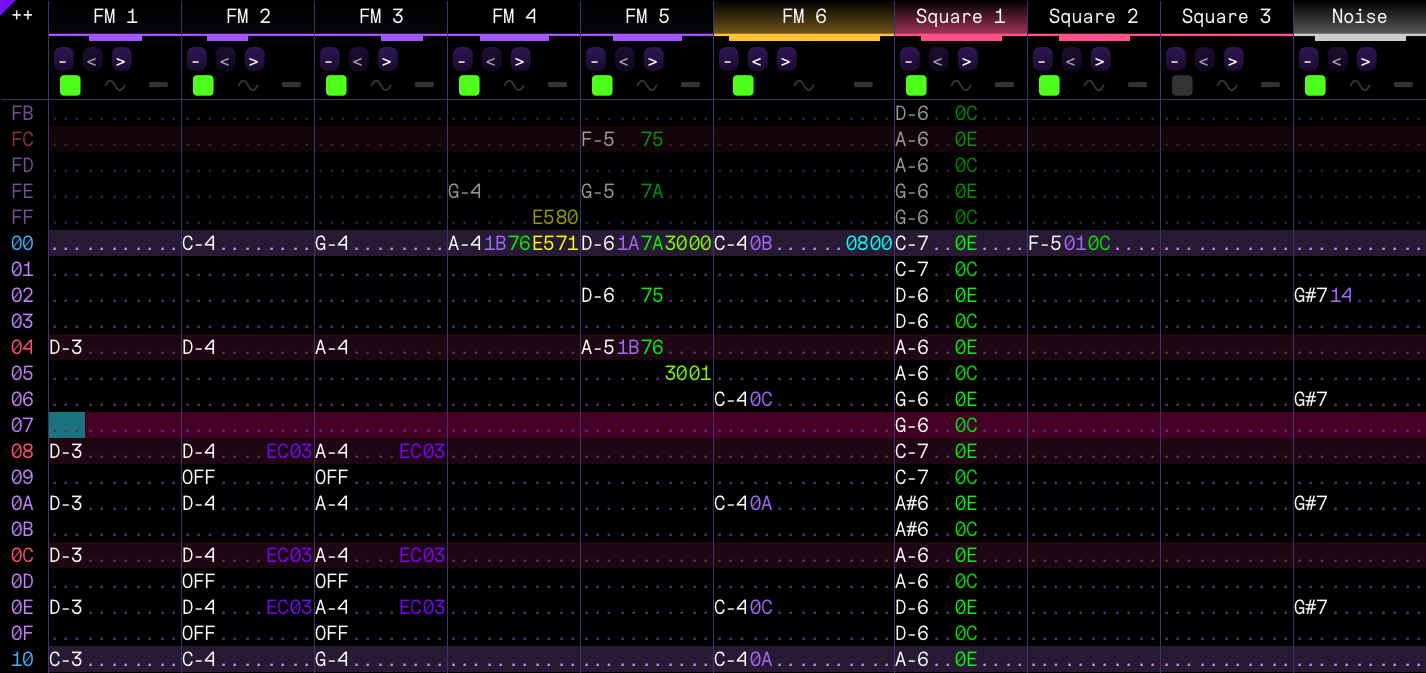Select the teal cursor cell in row 07
The height and width of the screenshot is (673, 1426).
coord(67,425)
